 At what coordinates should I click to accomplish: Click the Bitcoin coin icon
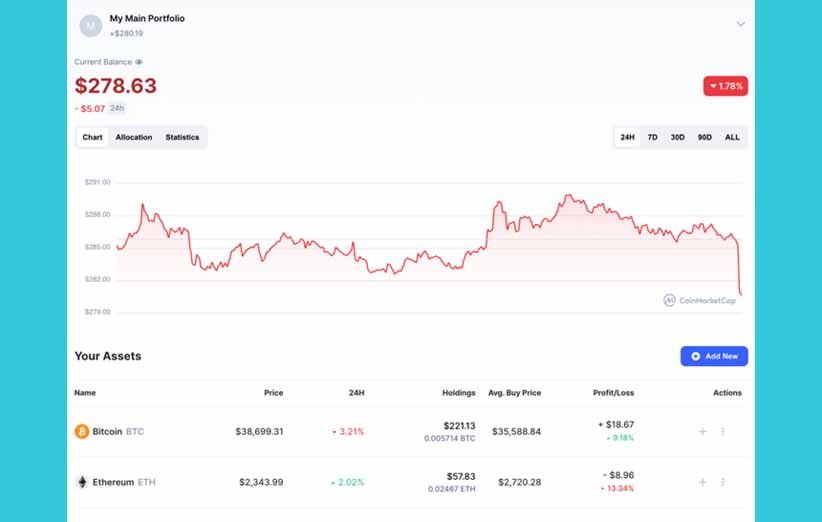click(x=82, y=432)
